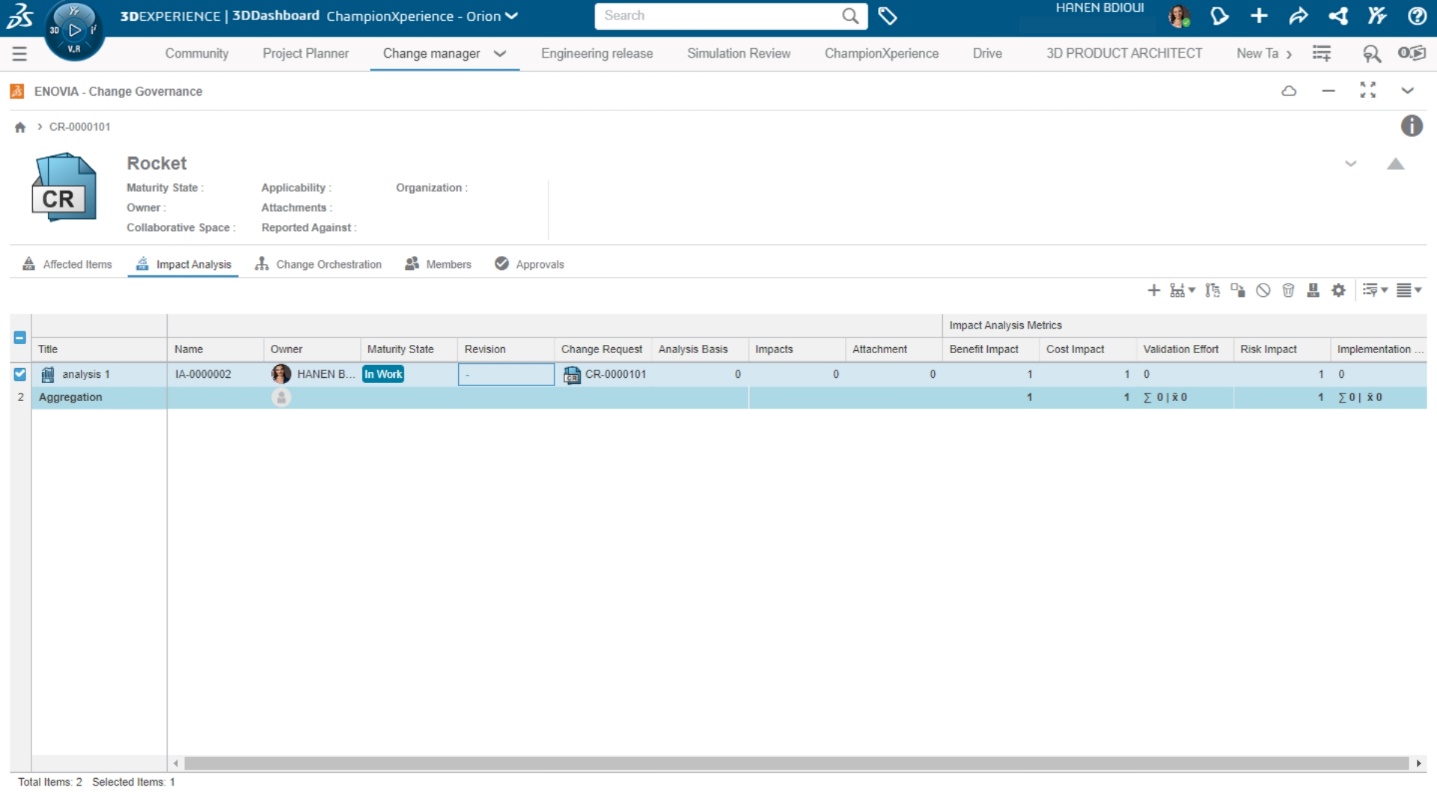The image size is (1437, 808).
Task: Open the Drive tab
Action: click(x=987, y=54)
